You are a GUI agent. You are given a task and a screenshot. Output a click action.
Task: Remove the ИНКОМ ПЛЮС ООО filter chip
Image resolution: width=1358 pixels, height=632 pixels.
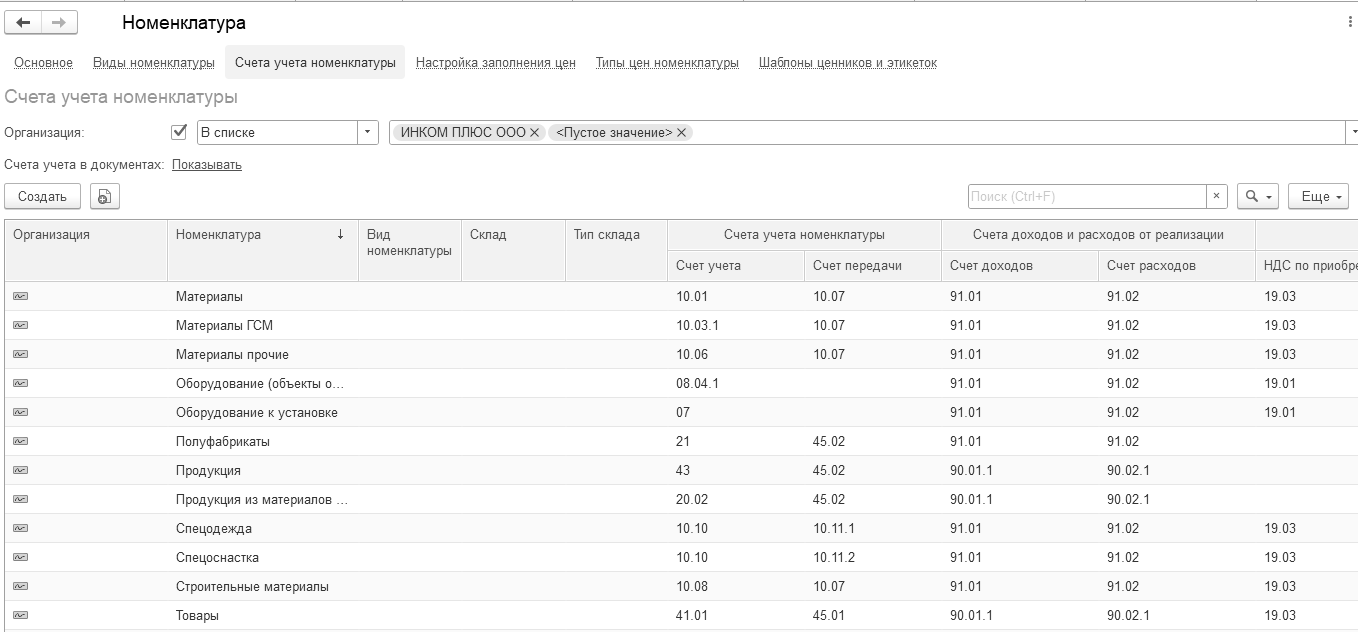pyautogui.click(x=535, y=132)
